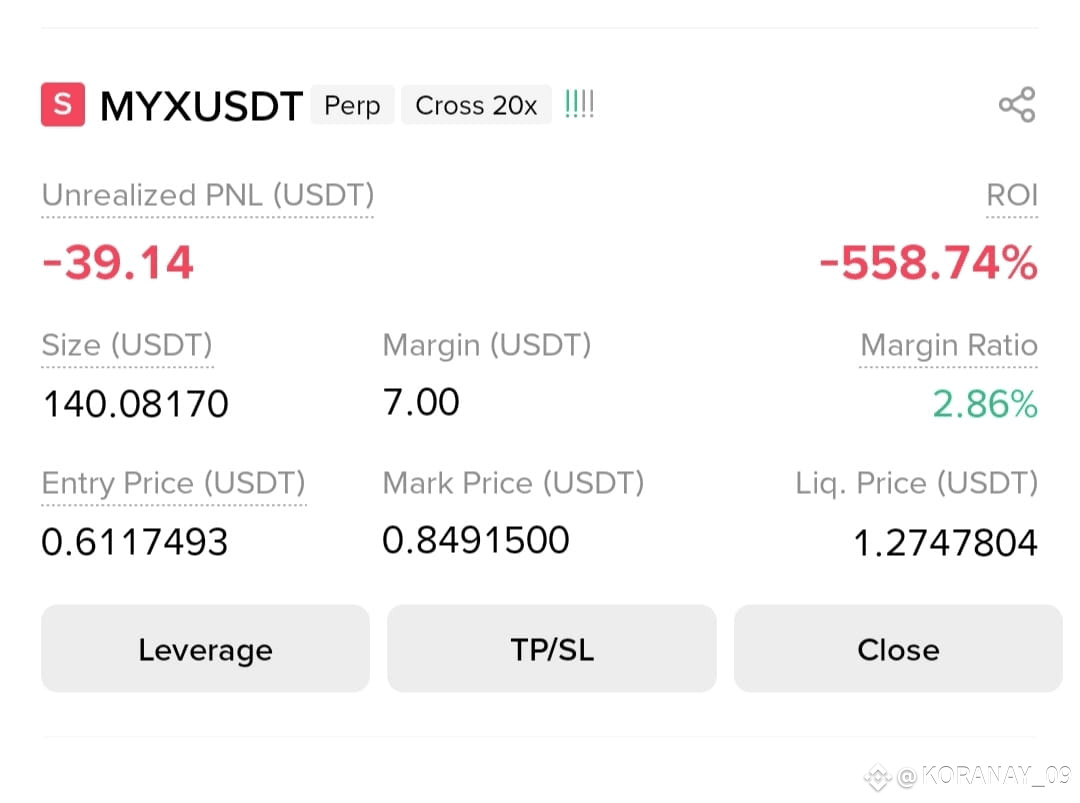Select the -39.14 unrealized PNL value

(x=118, y=262)
